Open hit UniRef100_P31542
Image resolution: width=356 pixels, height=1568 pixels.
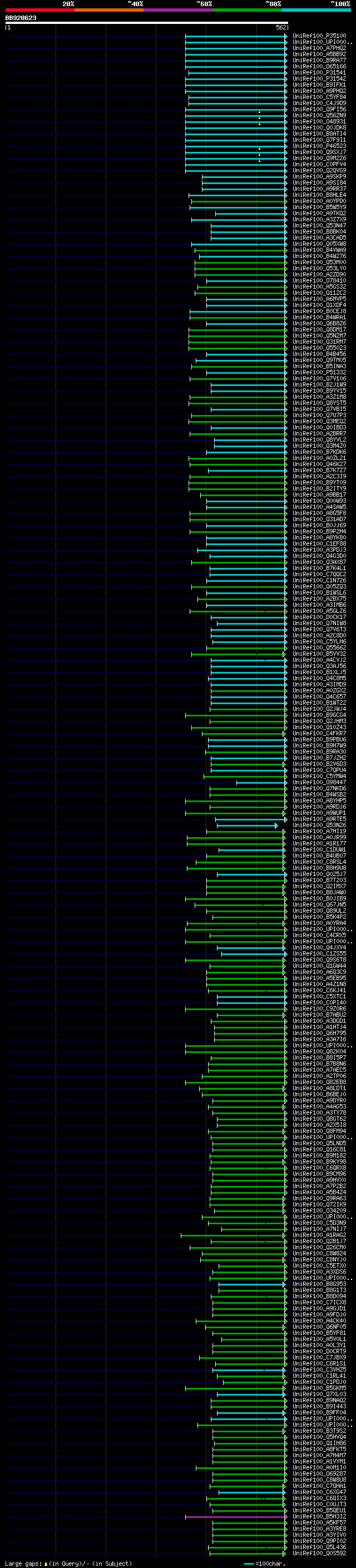(319, 78)
